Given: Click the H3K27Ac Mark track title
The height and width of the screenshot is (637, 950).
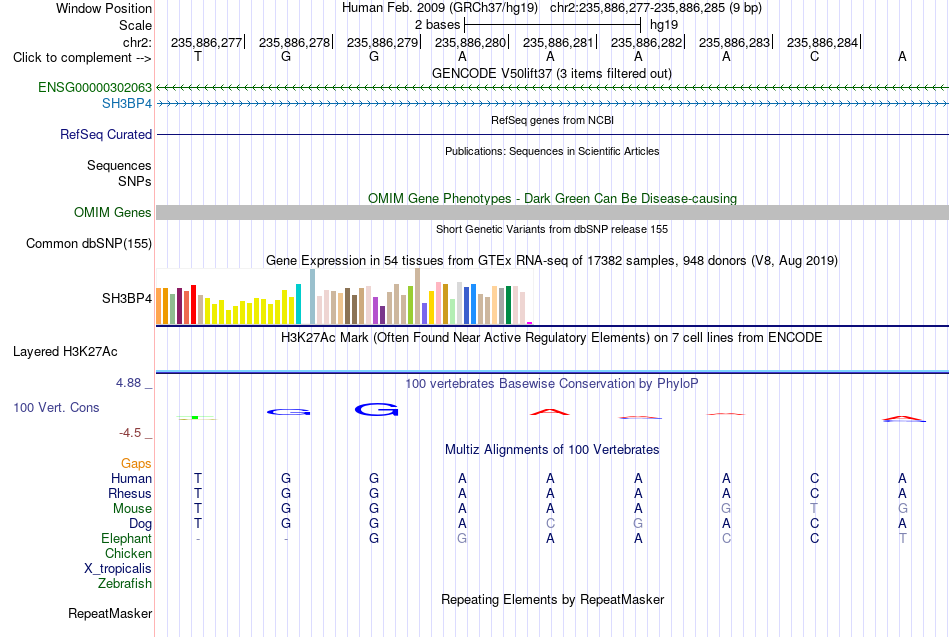Looking at the screenshot, I should (552, 338).
